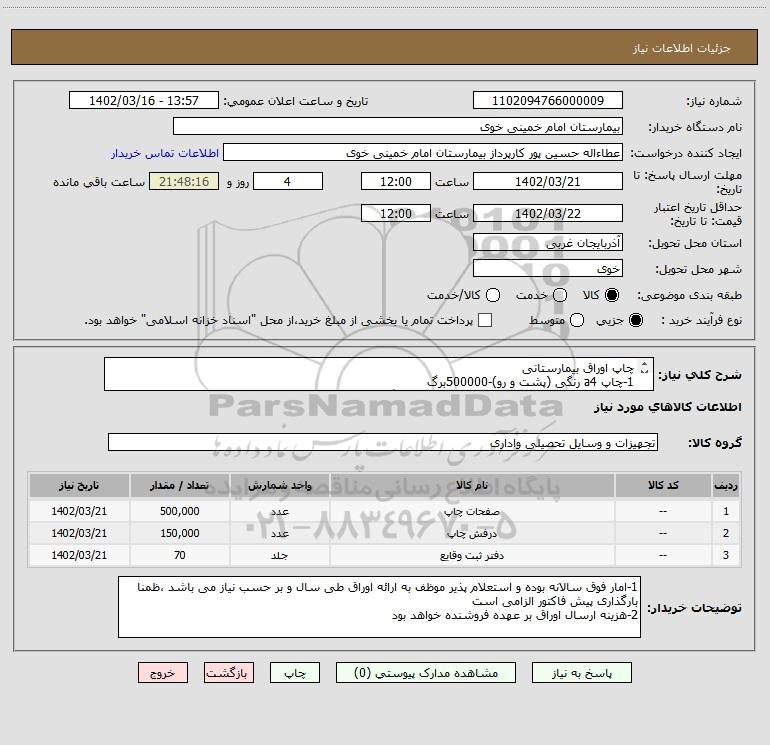Screen dimensions: 770x745
Task: Click the announcement date field 1402/03/16 - 13:57
Action: [144, 101]
